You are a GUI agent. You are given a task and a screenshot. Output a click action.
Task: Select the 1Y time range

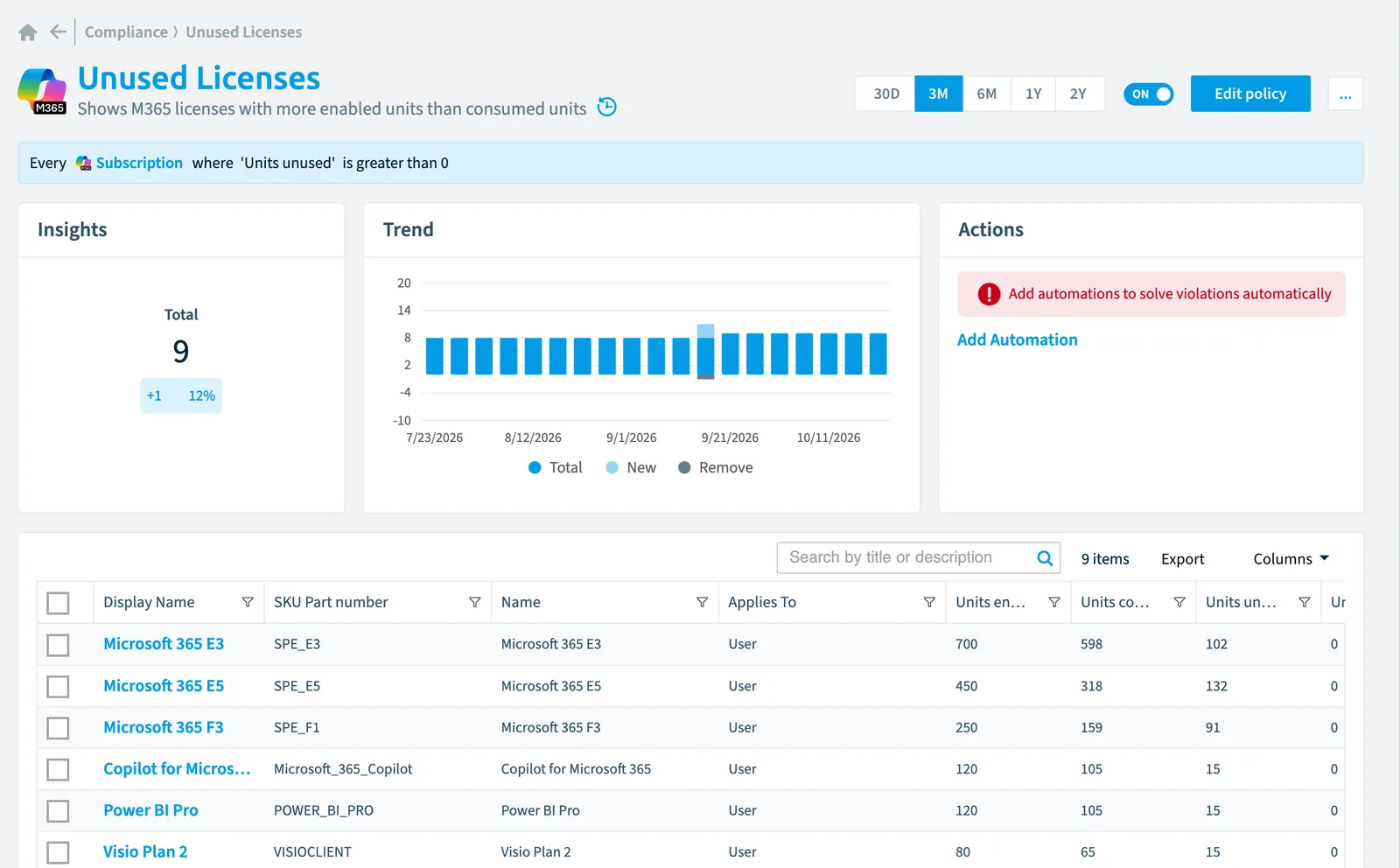click(x=1033, y=94)
